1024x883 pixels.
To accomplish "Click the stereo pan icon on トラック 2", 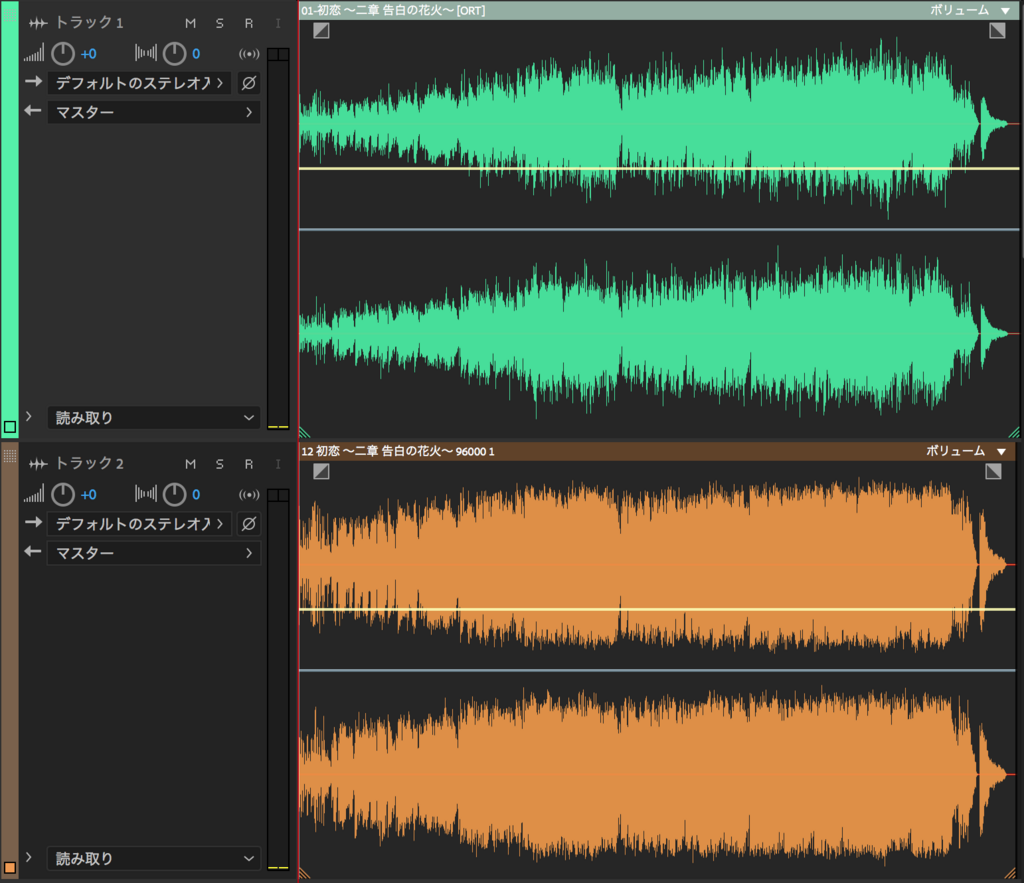I will (146, 494).
